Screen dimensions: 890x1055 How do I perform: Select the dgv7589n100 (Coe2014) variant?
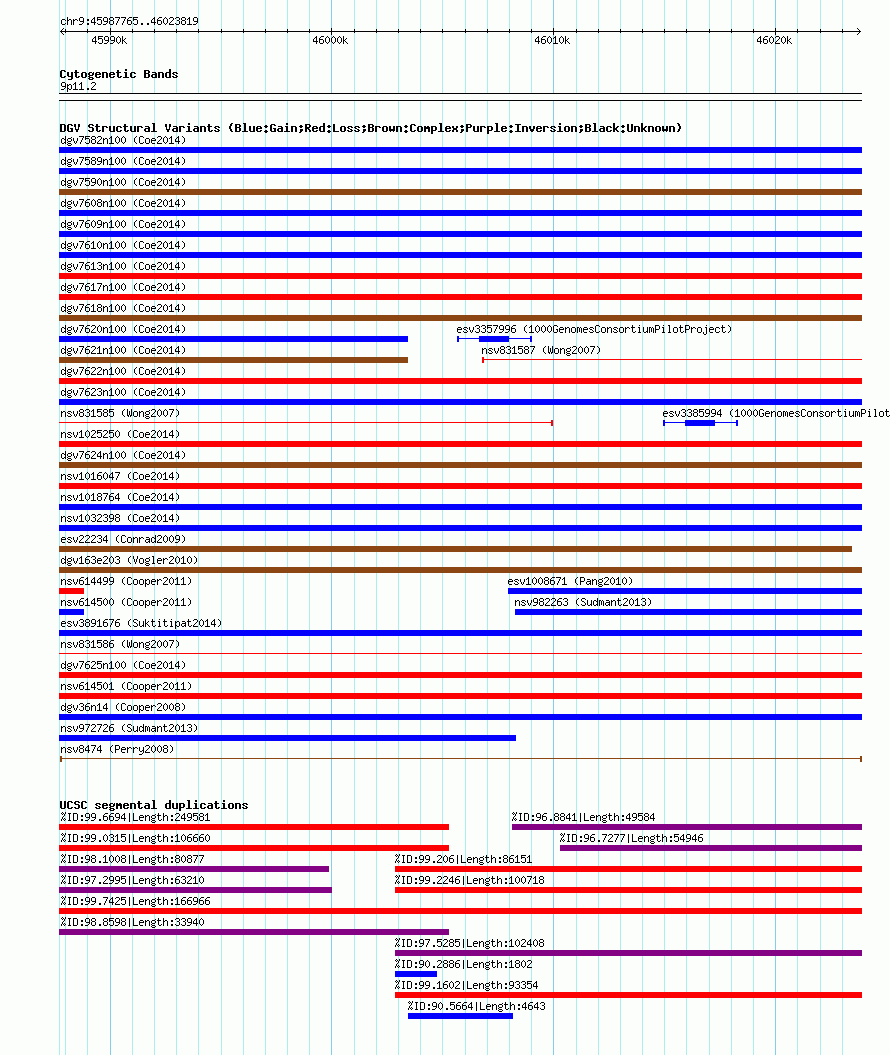(x=123, y=161)
